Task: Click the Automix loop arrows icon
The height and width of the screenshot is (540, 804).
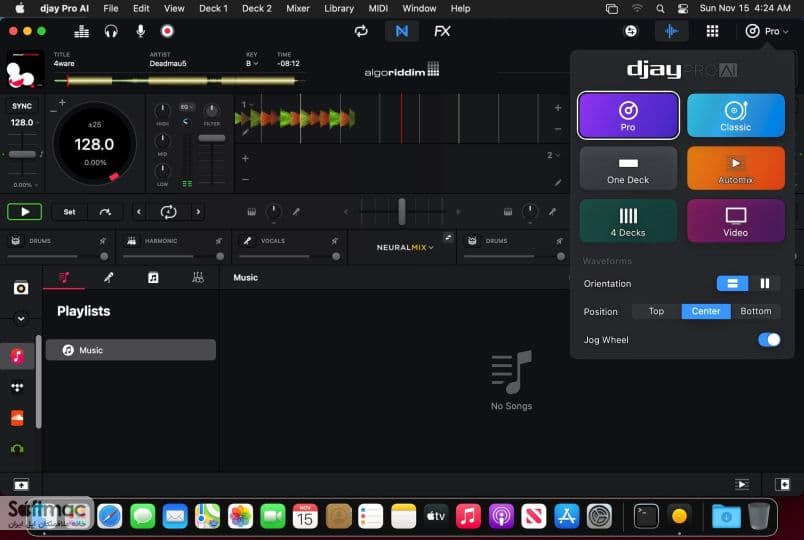Action: pyautogui.click(x=361, y=31)
